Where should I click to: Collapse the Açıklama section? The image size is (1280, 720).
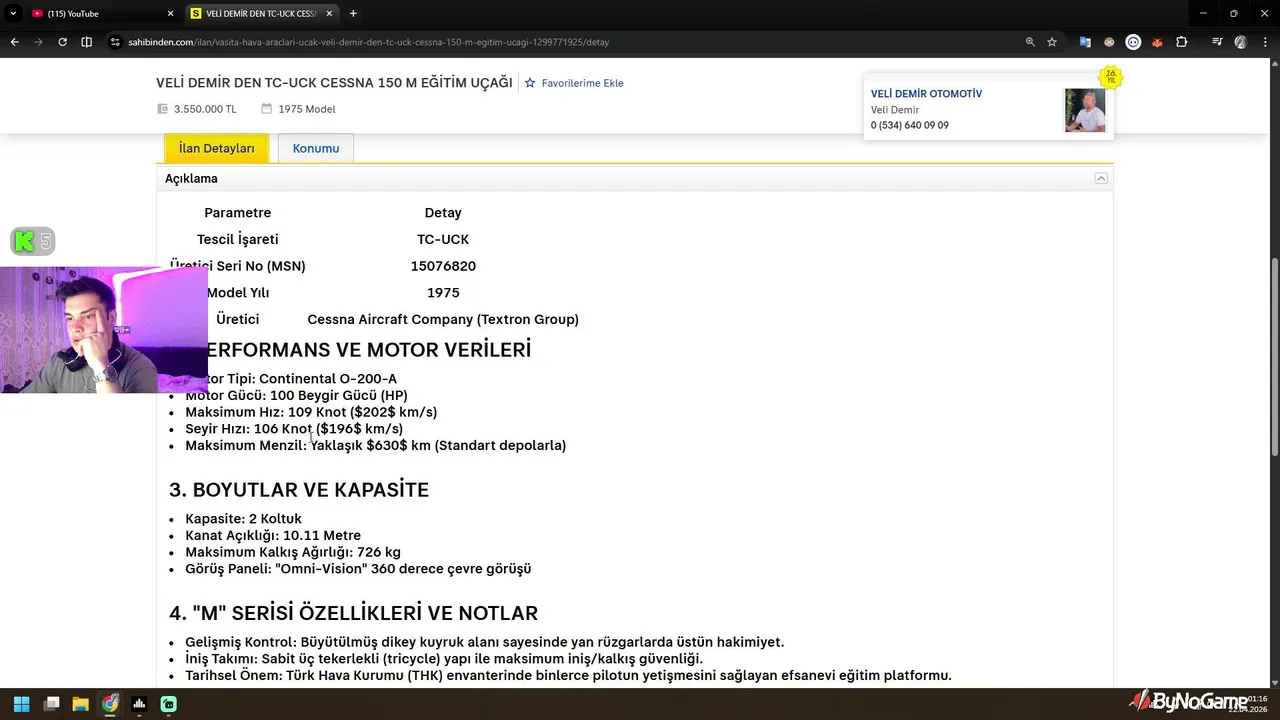(1101, 178)
